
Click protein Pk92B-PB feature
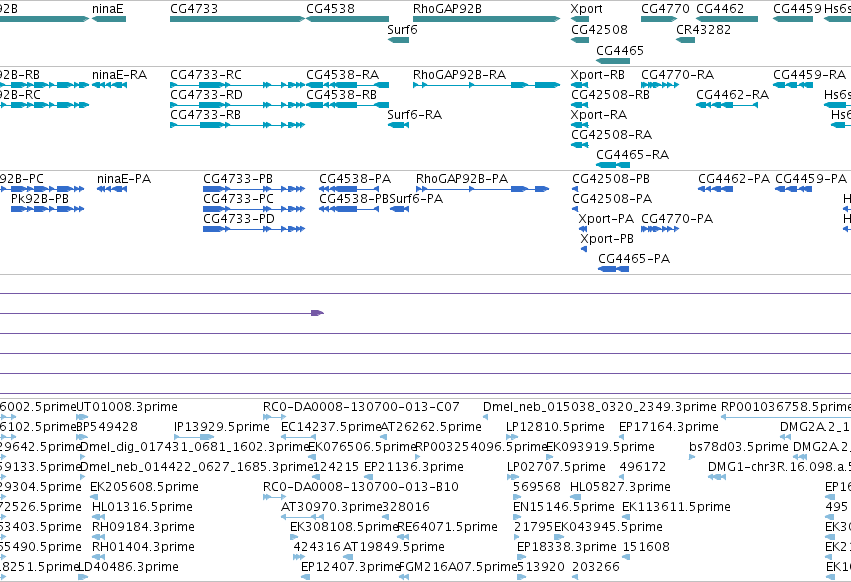(x=47, y=209)
